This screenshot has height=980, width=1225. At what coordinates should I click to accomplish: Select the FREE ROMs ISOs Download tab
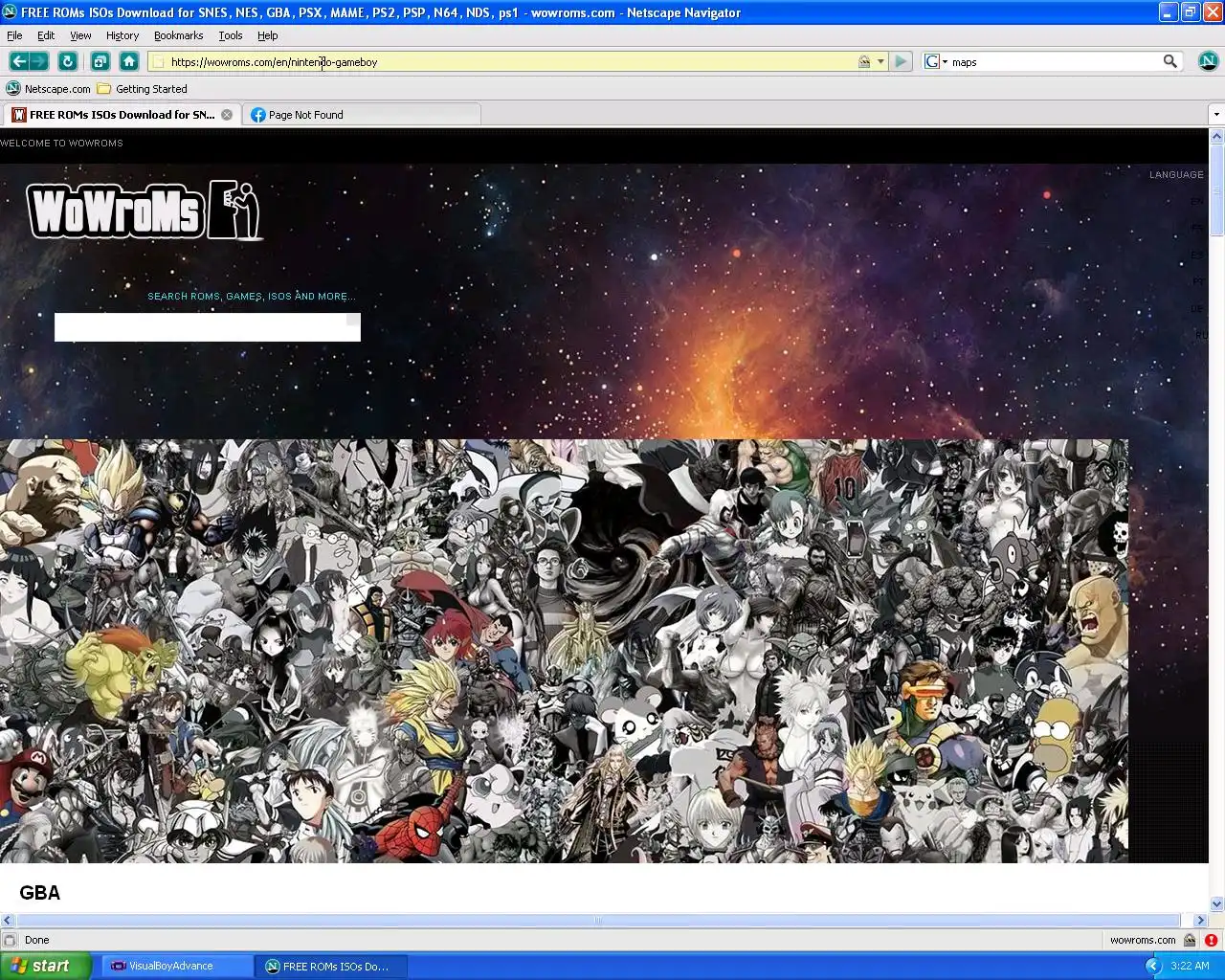[x=122, y=115]
